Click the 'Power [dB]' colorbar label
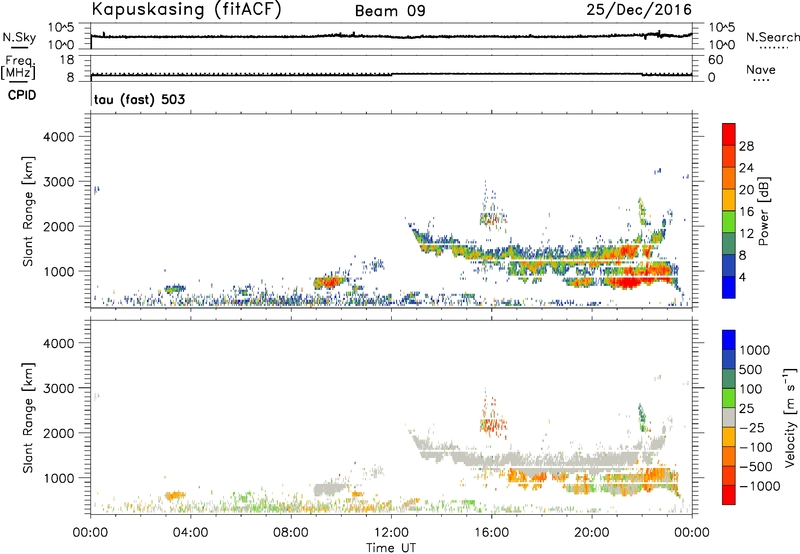The image size is (800, 554). [x=763, y=211]
